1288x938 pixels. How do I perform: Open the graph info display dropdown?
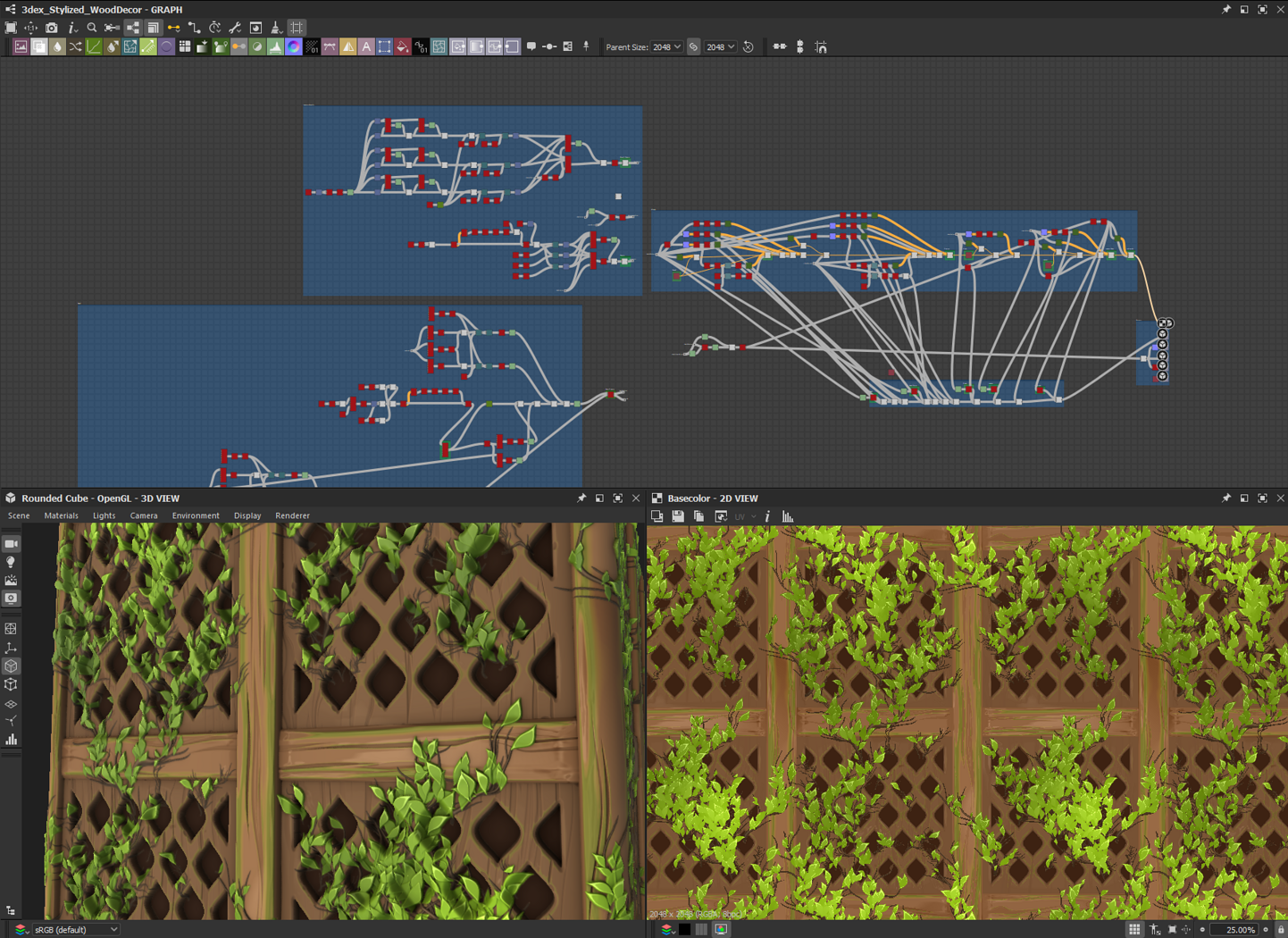(72, 28)
